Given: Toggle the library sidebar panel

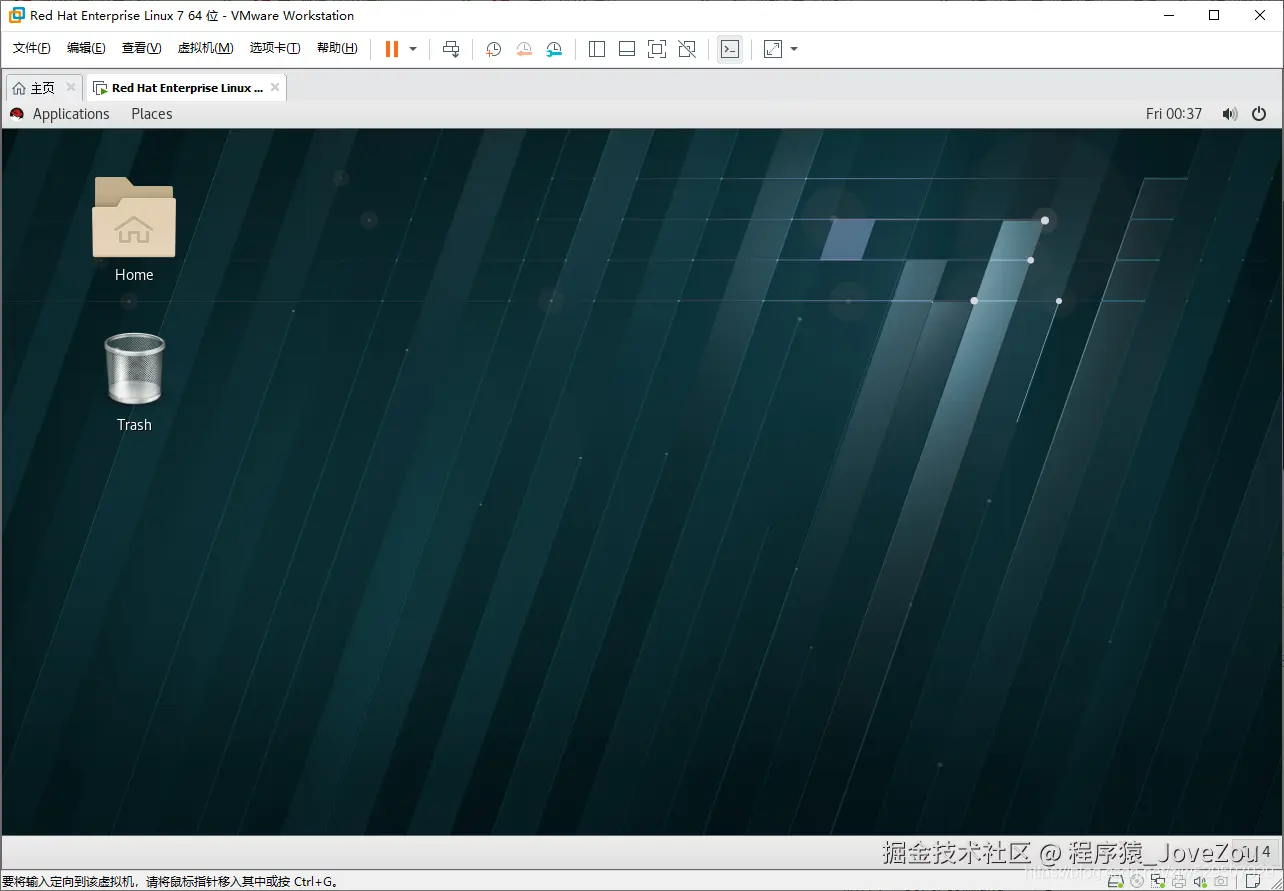Looking at the screenshot, I should [x=597, y=49].
